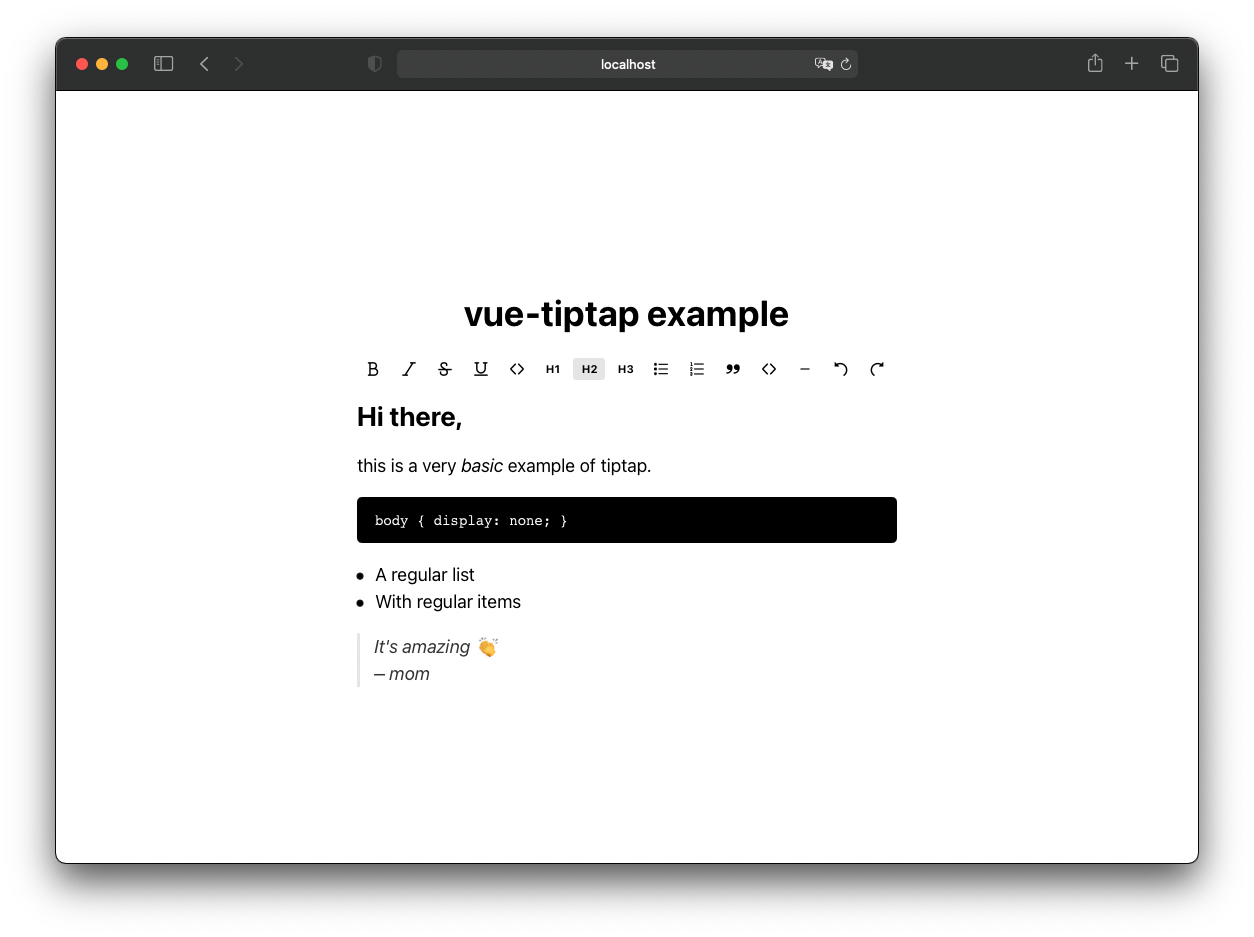Open a new browser tab
The height and width of the screenshot is (937, 1254).
click(1131, 64)
